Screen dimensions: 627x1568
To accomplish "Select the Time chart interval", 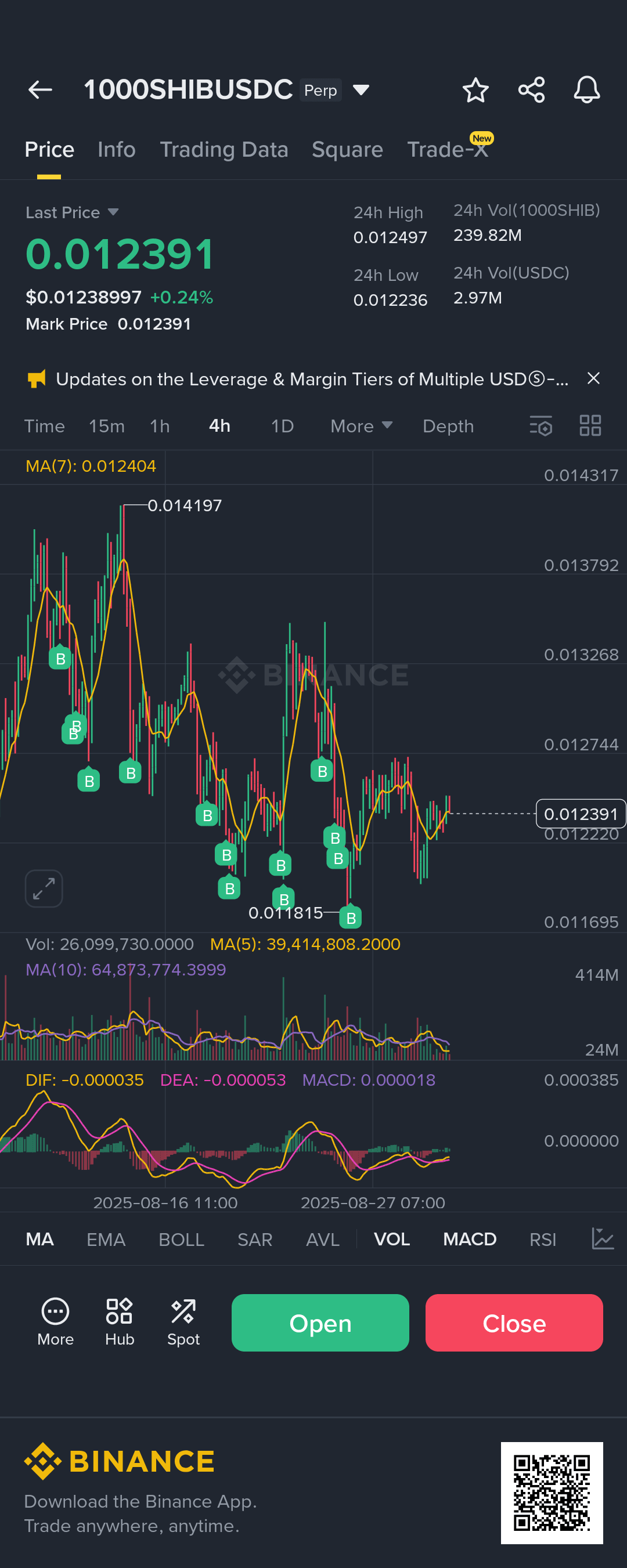I will (45, 426).
